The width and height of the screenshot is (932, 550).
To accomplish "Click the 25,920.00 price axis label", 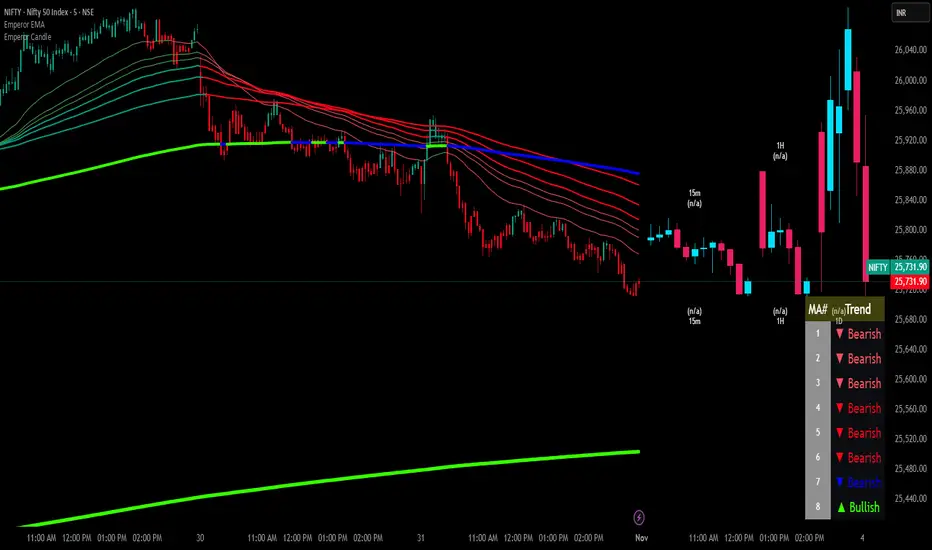I will 911,140.
